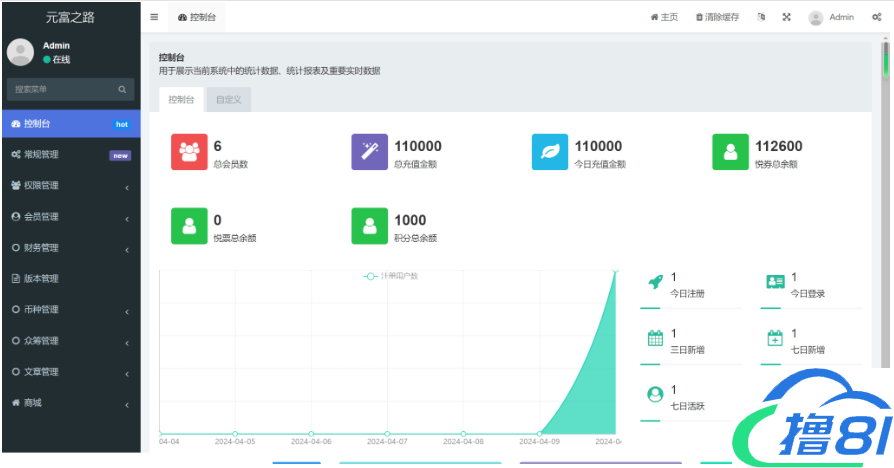
Task: Click the calendar icon for 三日新增
Action: click(x=655, y=339)
